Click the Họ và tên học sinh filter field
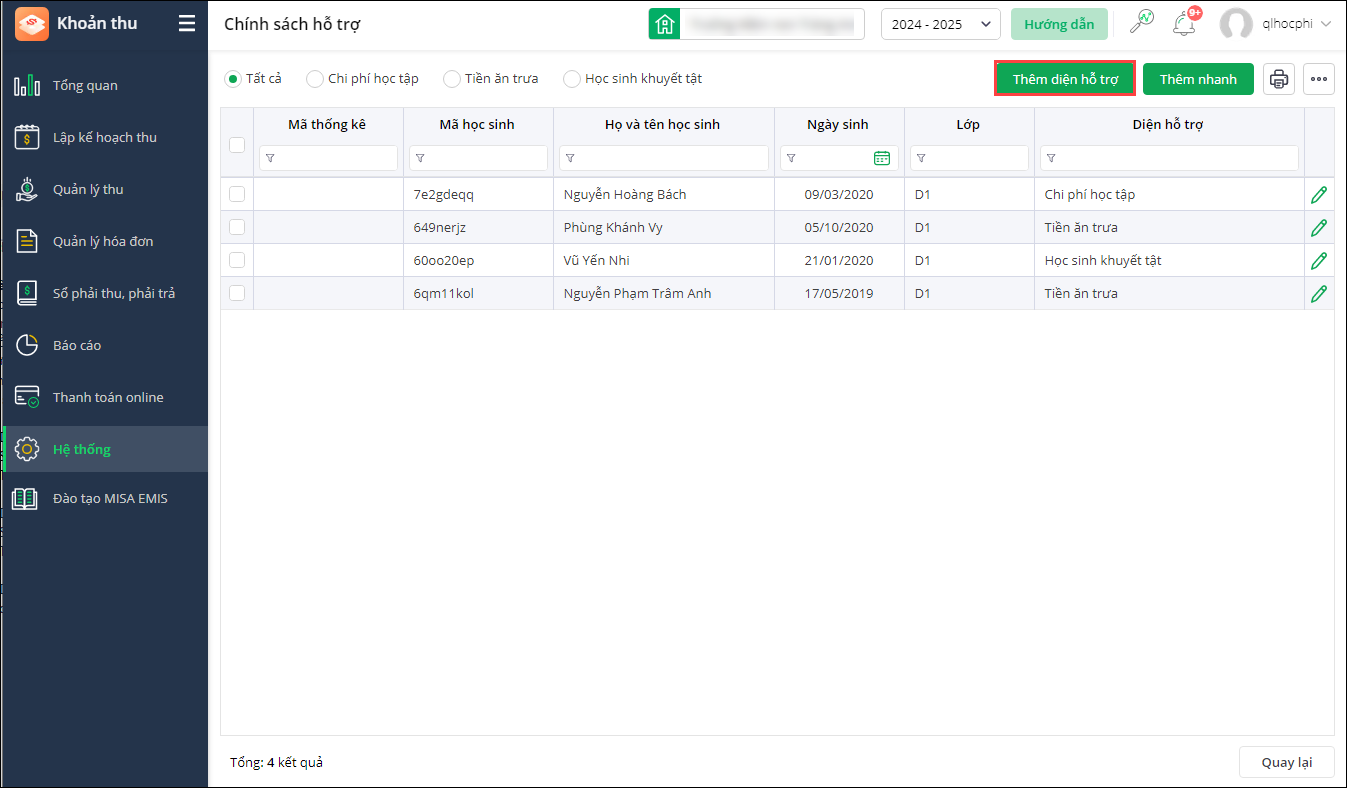 (x=664, y=158)
